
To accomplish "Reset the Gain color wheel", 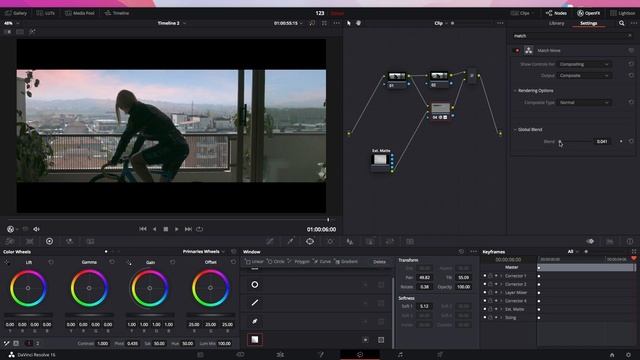I will [172, 262].
